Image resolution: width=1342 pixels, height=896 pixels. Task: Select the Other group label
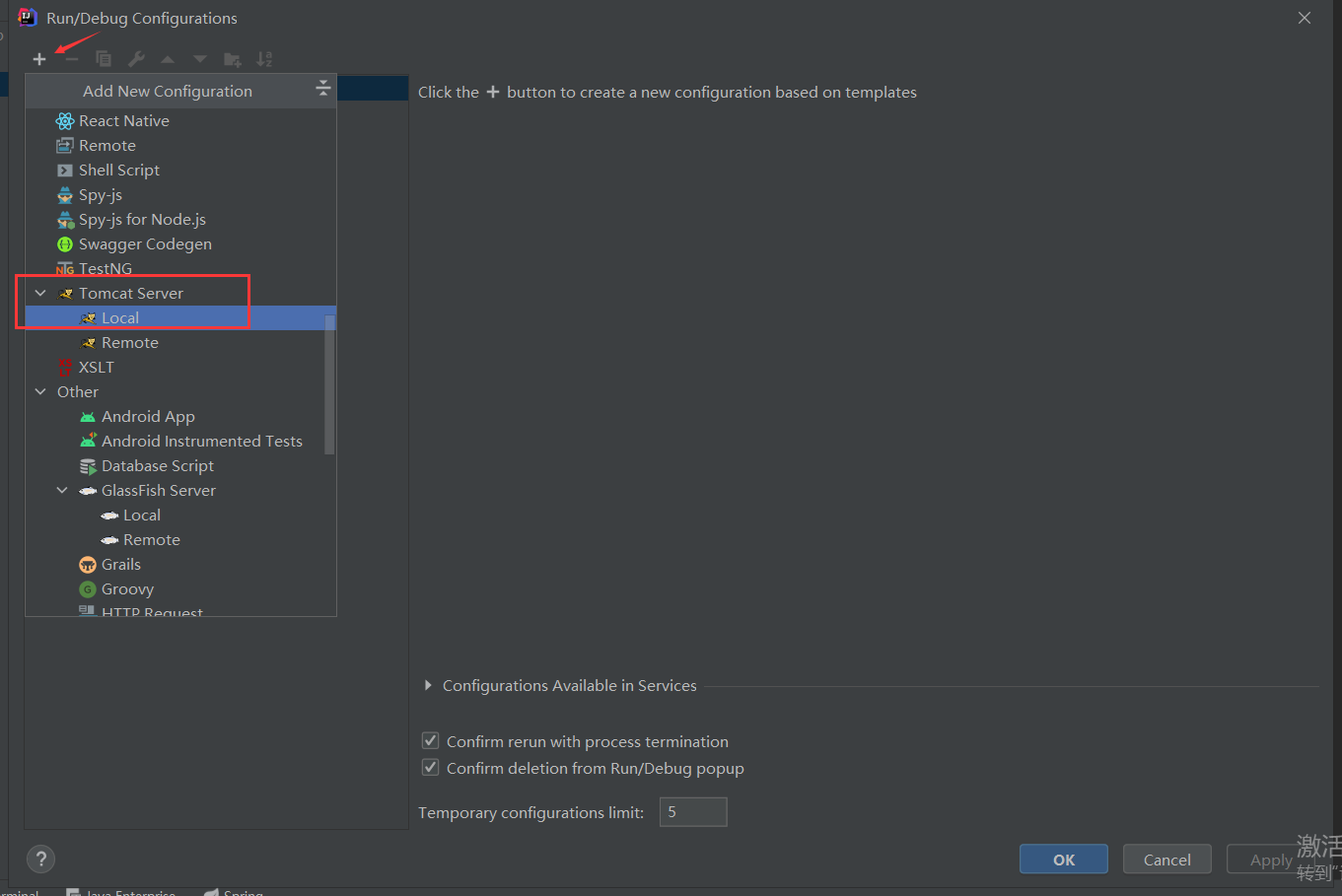coord(78,391)
